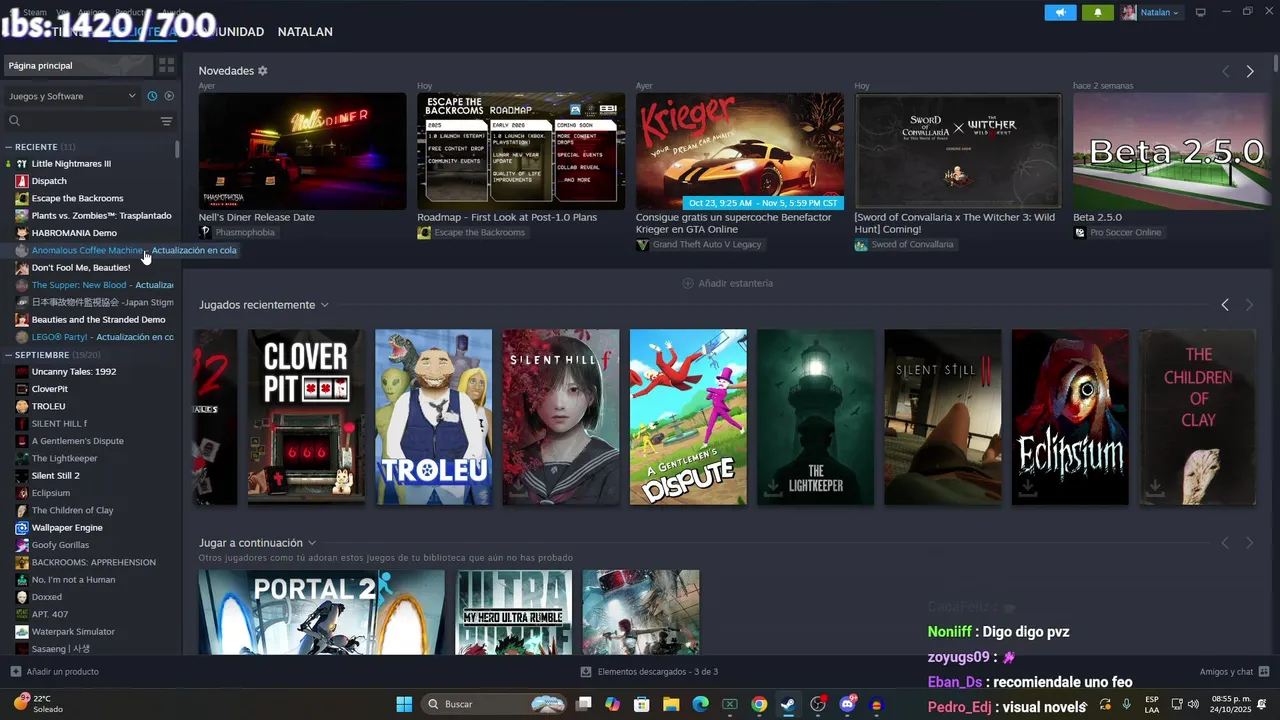Toggle ready-to-play games filter icon
Screen dimensions: 1280x720
click(169, 96)
